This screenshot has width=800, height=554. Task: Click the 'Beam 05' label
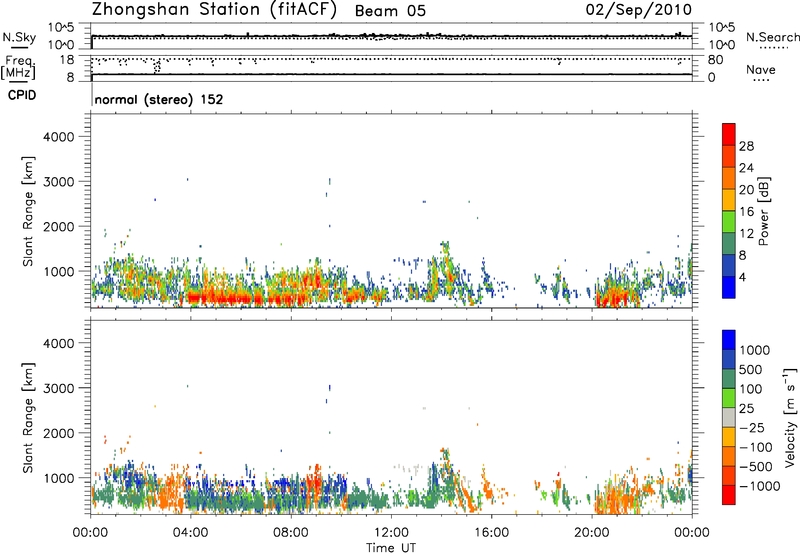[390, 11]
